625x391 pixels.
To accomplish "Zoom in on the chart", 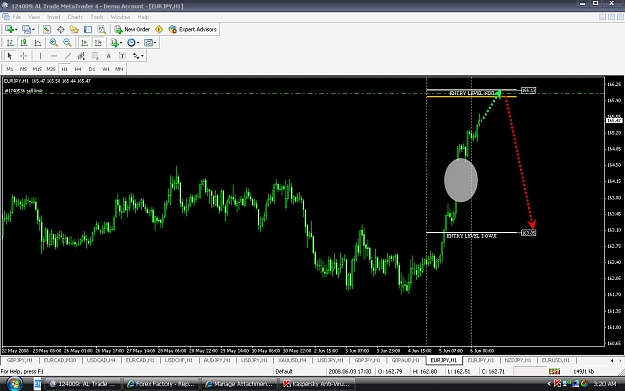I will pyautogui.click(x=53, y=43).
